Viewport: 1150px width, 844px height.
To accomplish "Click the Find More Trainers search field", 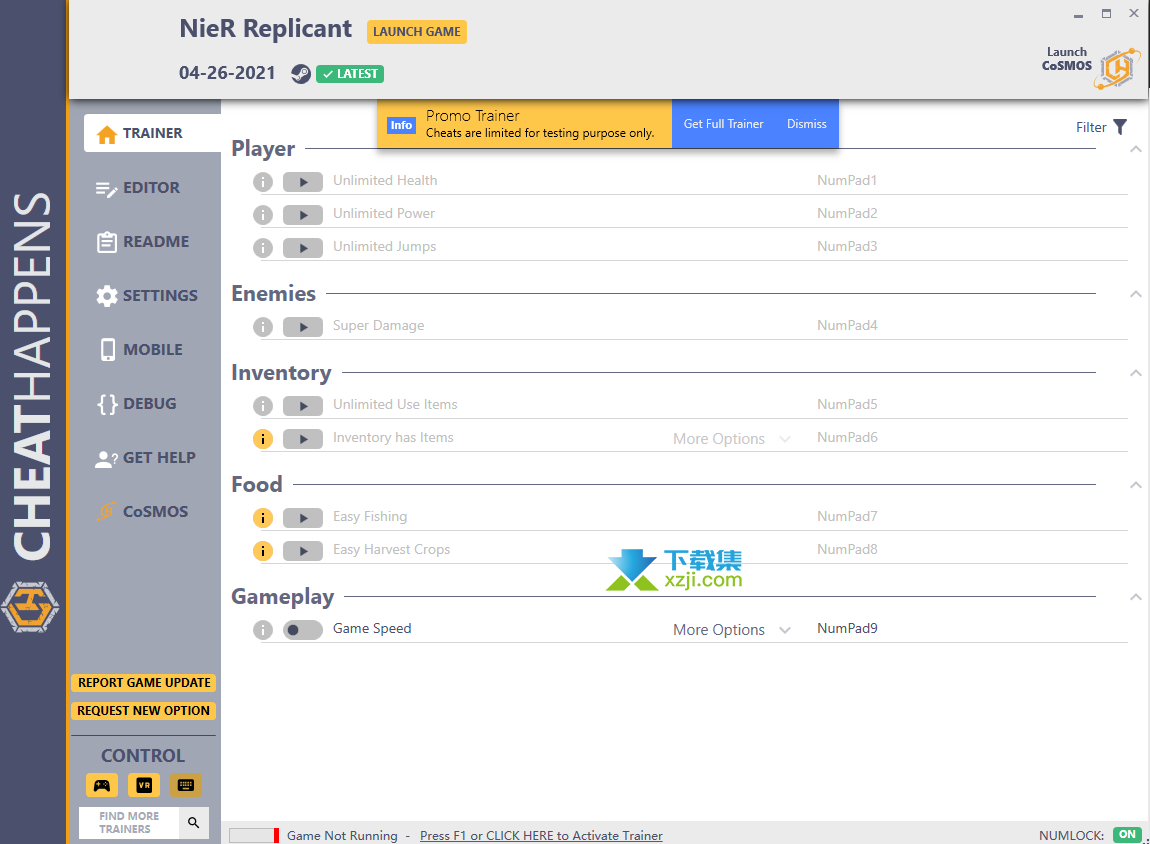I will 129,823.
